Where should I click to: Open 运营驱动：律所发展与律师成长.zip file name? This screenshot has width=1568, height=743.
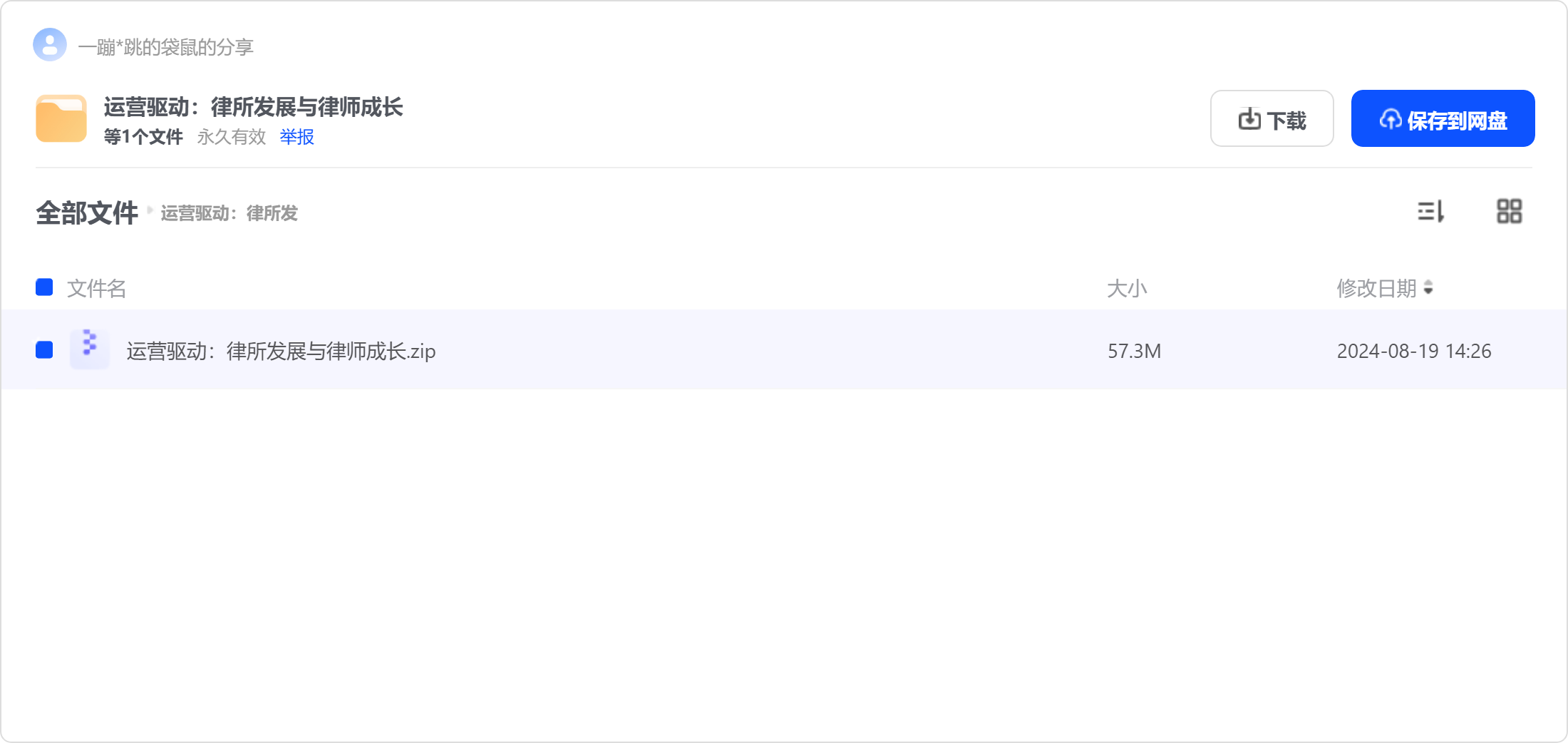coord(281,351)
